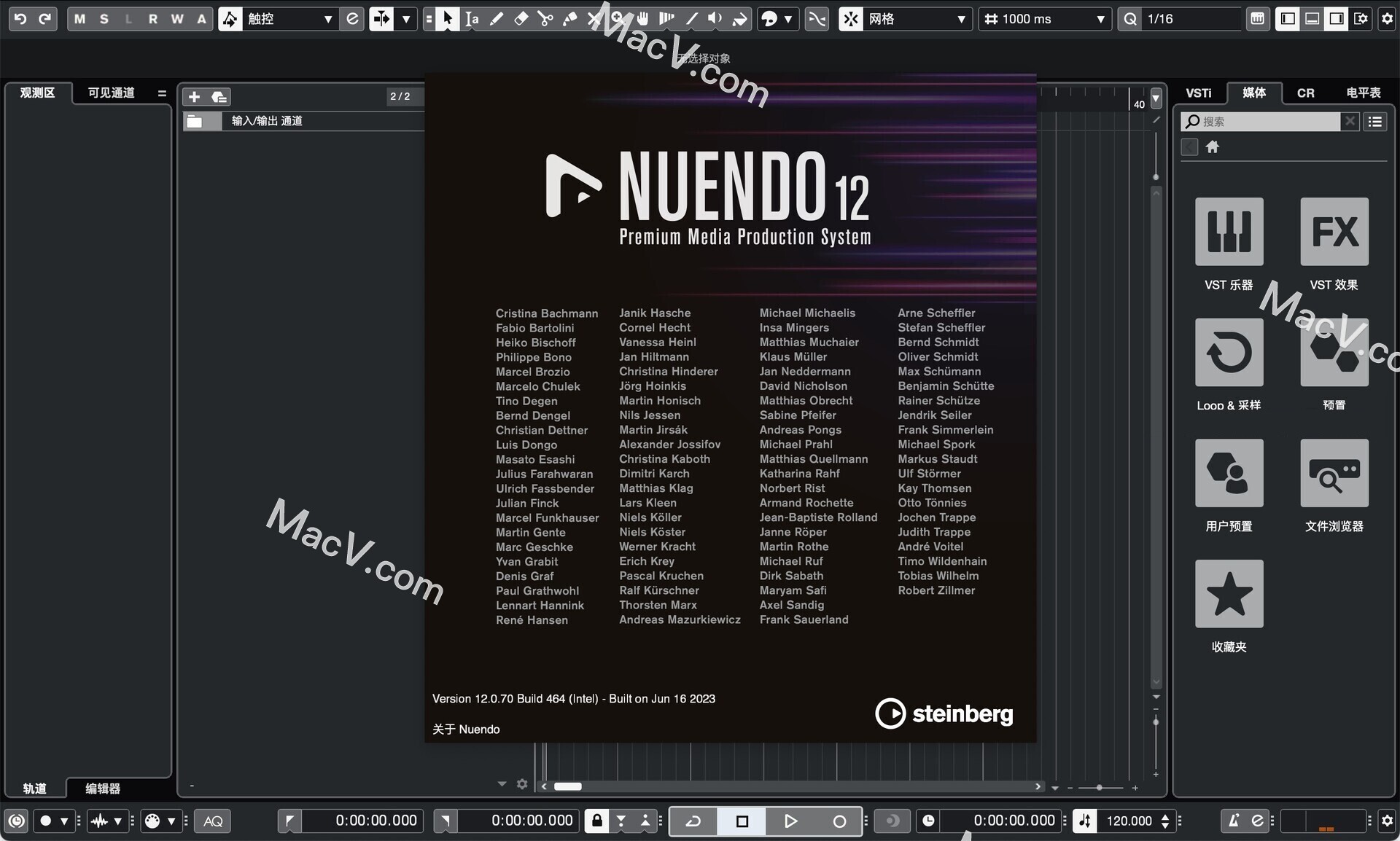Switch to the CR tab
Screen dimensions: 1400x841
(x=1305, y=93)
